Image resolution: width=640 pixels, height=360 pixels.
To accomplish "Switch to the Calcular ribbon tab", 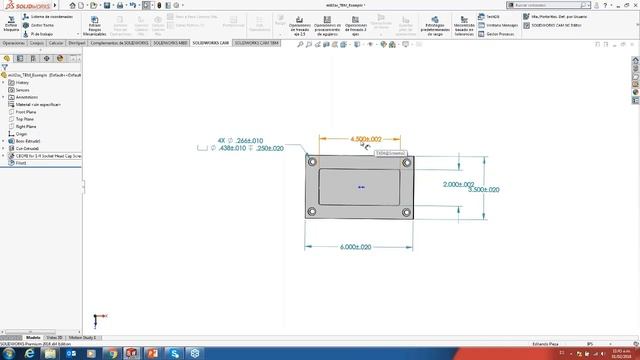I will [56, 43].
